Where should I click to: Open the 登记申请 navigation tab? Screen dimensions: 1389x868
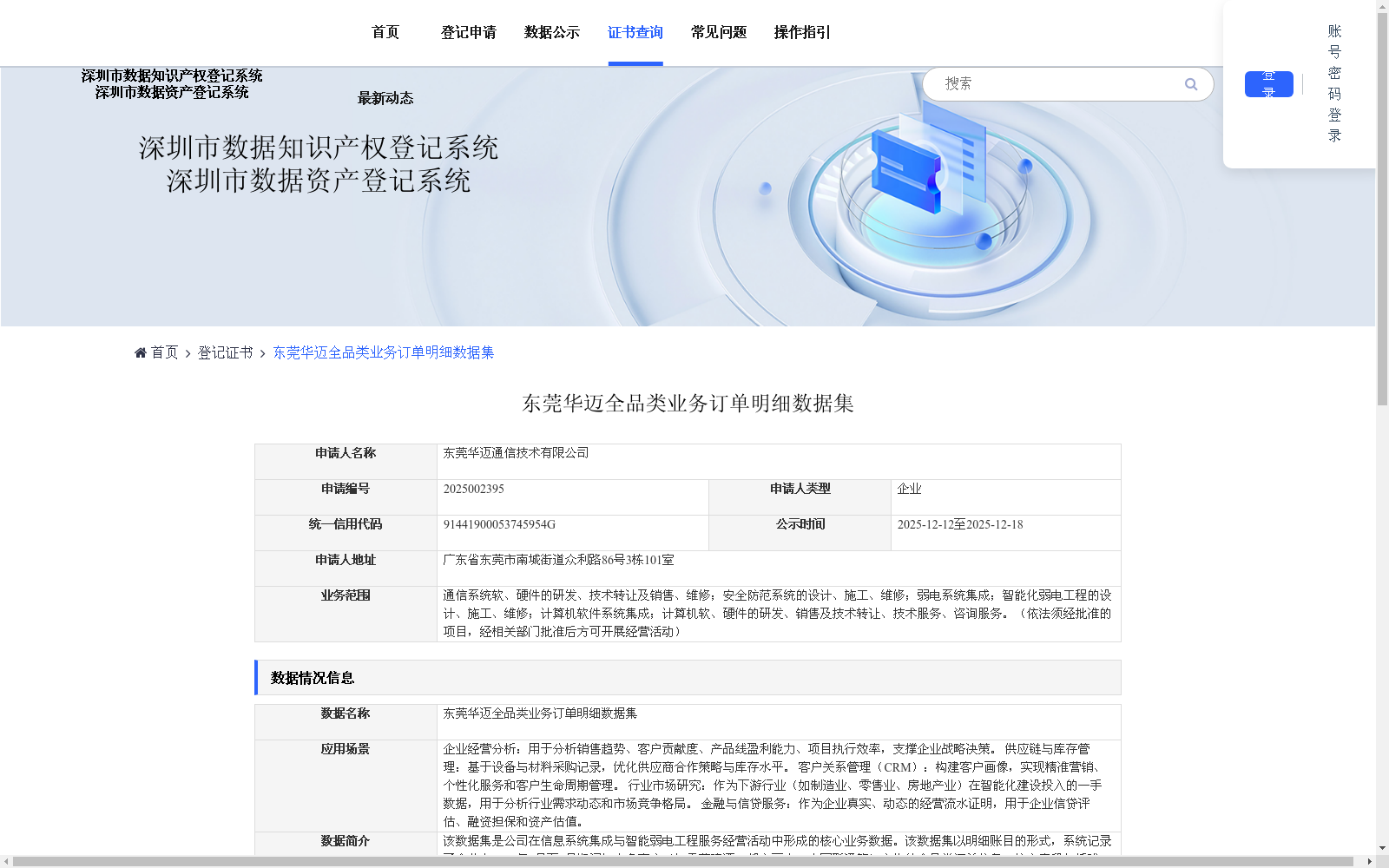[469, 32]
